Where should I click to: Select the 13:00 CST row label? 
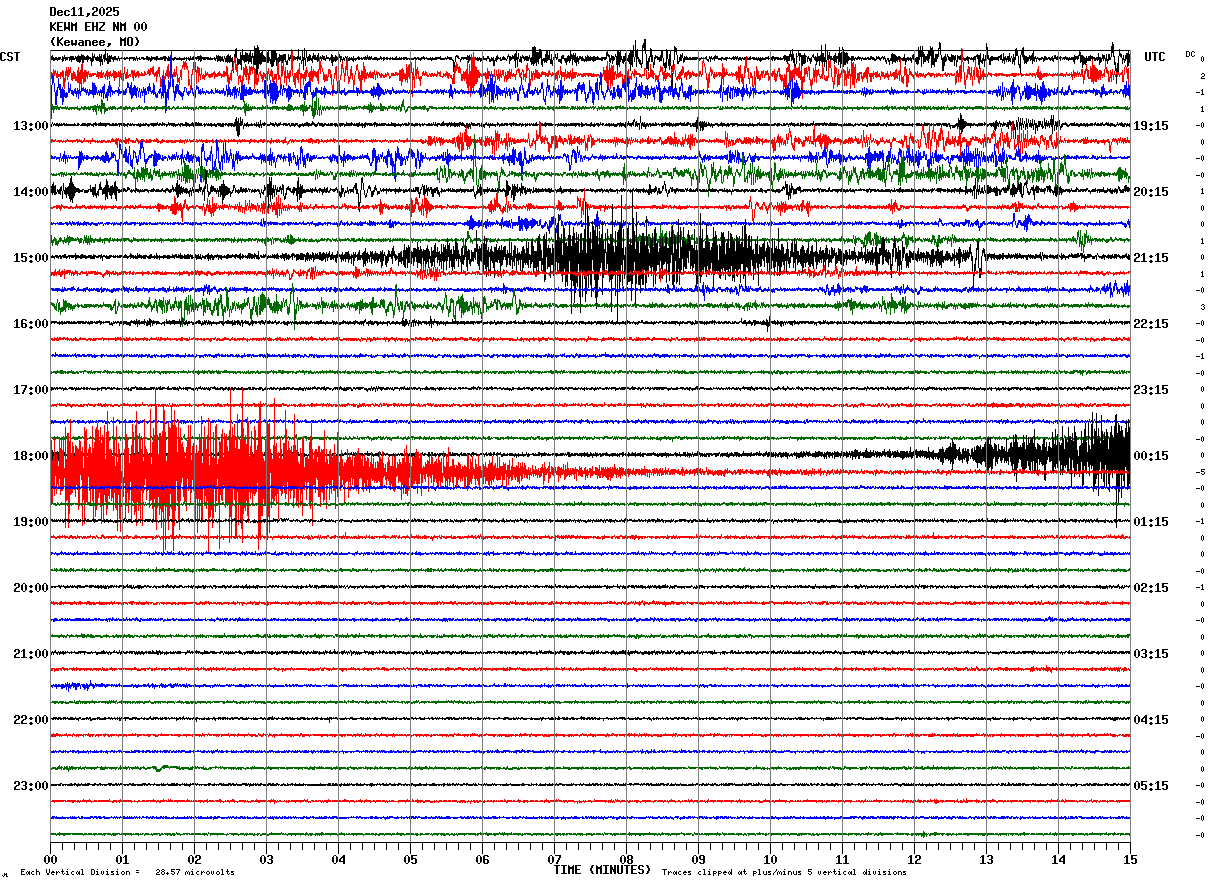click(x=31, y=126)
